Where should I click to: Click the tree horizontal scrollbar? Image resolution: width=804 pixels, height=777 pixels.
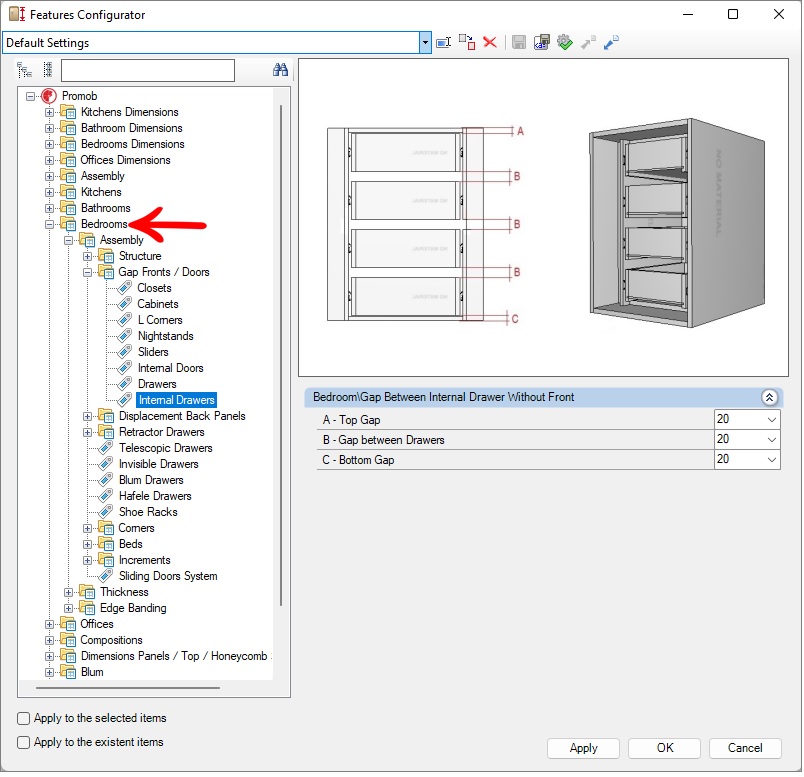(128, 688)
